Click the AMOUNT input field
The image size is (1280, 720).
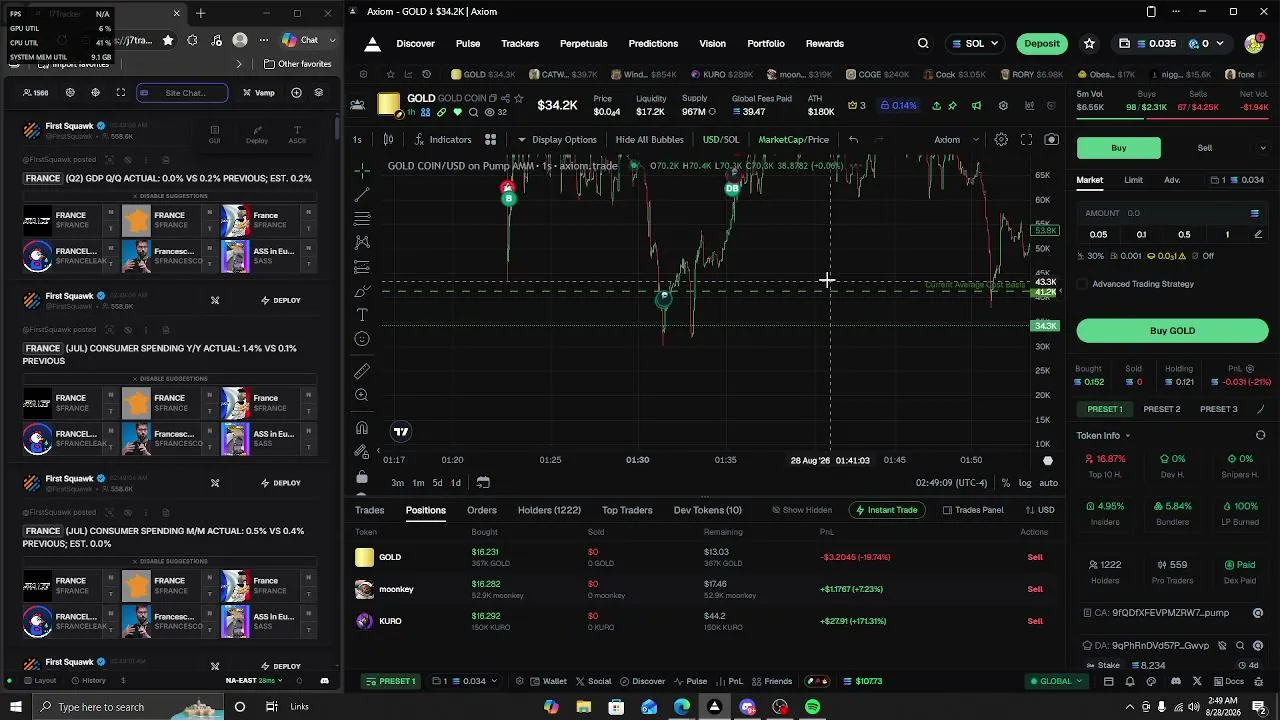click(x=1172, y=213)
